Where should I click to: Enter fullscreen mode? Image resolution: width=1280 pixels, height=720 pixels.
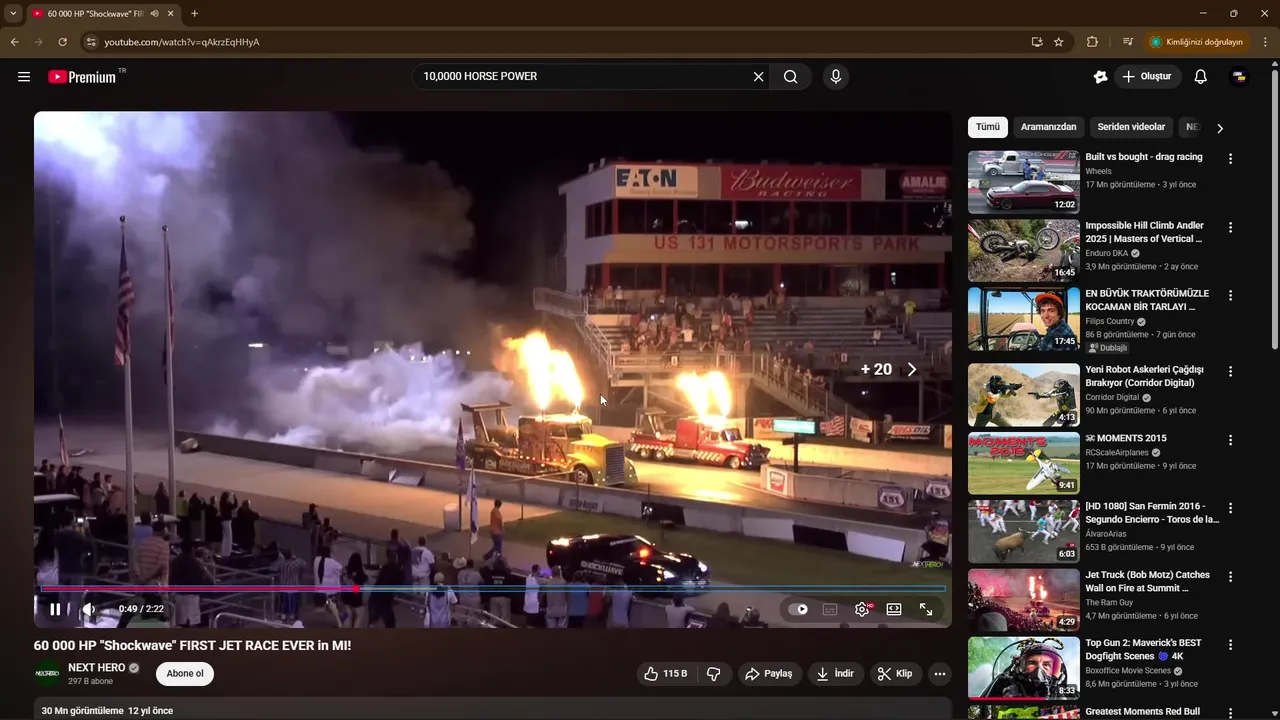[926, 609]
